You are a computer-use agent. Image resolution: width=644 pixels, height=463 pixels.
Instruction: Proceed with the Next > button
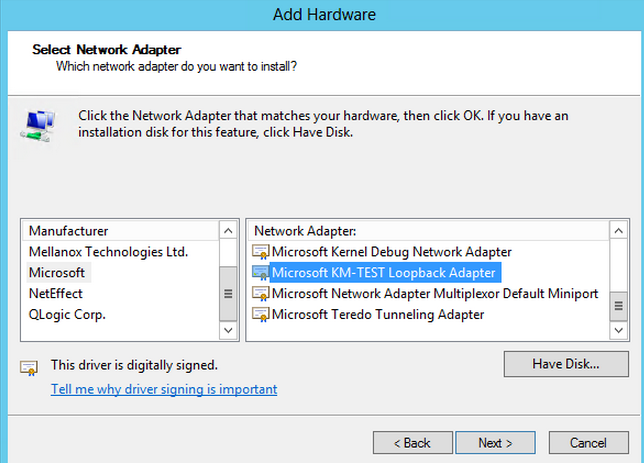point(495,443)
